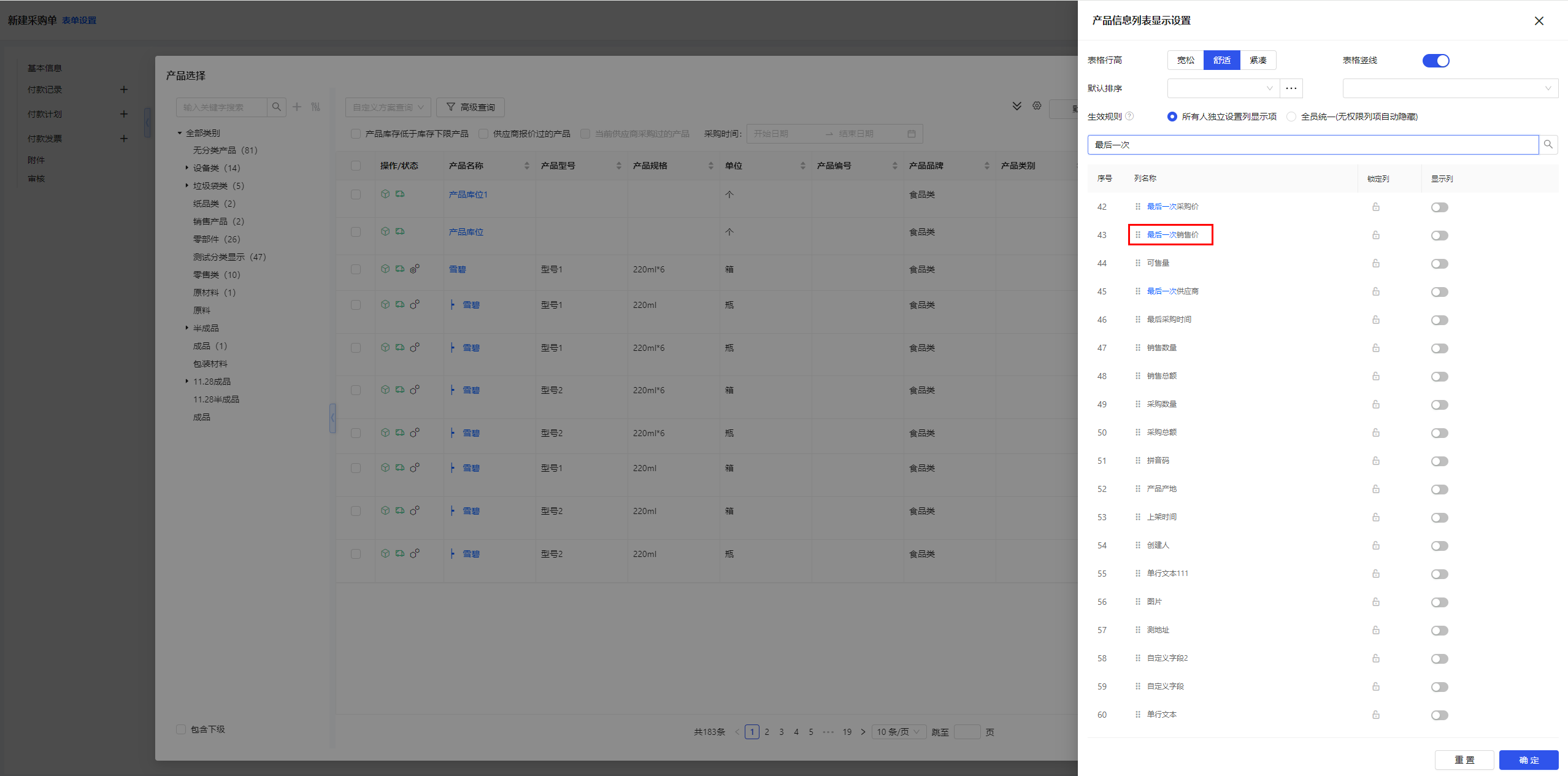The image size is (1568, 776).
Task: Toggle the 表格竖线 switch
Action: coord(1436,61)
